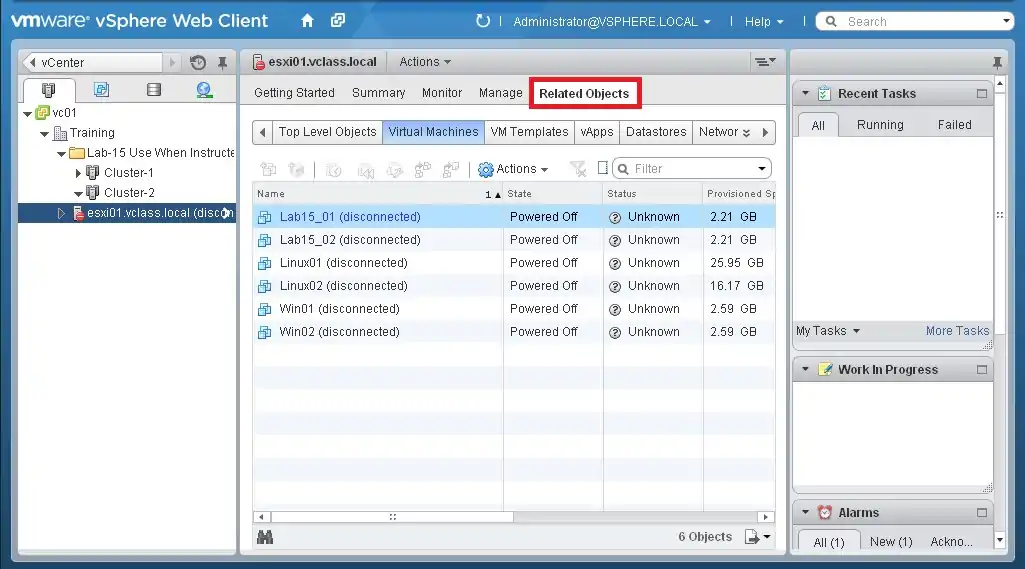Screen dimensions: 1025x569
Task: Collapse the Alarms panel
Action: [x=806, y=513]
